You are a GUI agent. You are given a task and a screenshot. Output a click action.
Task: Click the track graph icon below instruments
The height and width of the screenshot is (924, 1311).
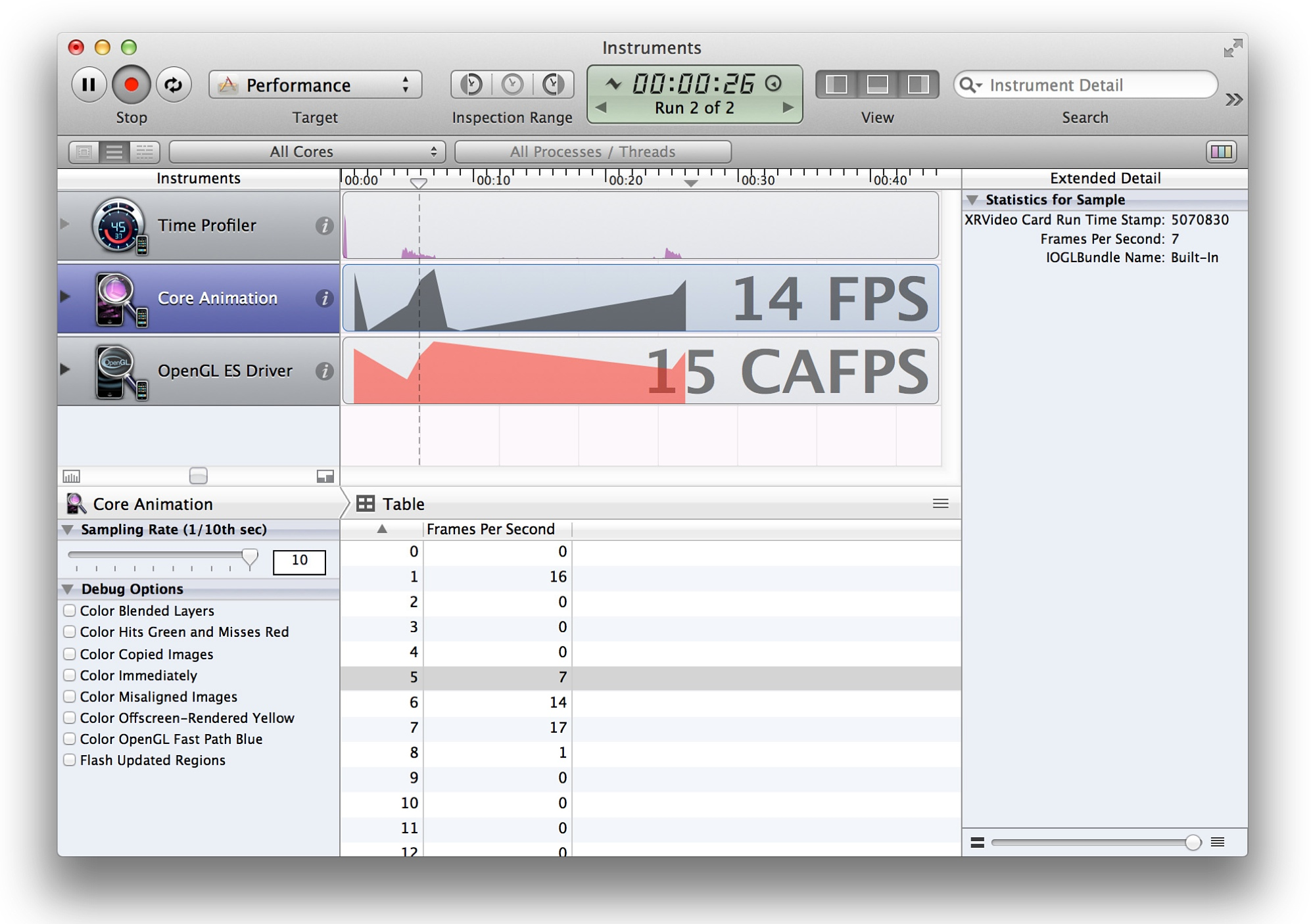[71, 476]
